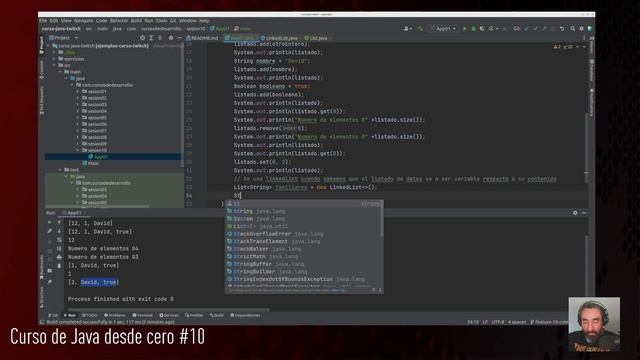Open the Navigate menu
Viewport: 640px width, 360px height.
click(84, 20)
